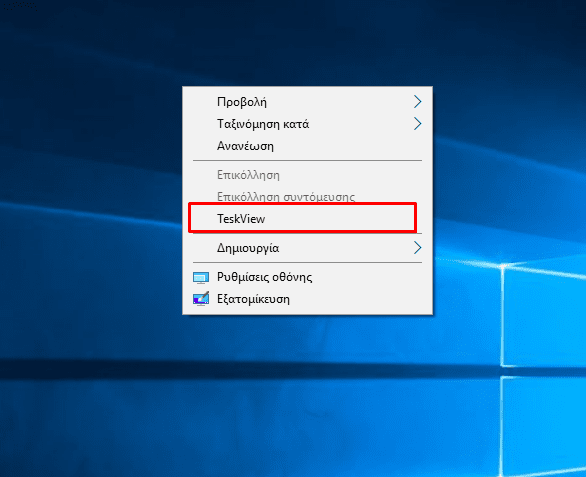The width and height of the screenshot is (586, 477).
Task: Click the separator line under Ανανέωση
Action: pos(307,161)
